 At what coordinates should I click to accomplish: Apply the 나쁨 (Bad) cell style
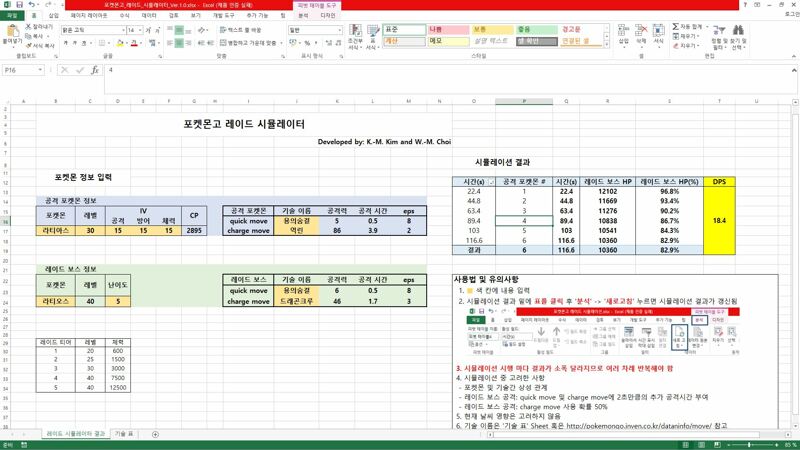point(448,30)
